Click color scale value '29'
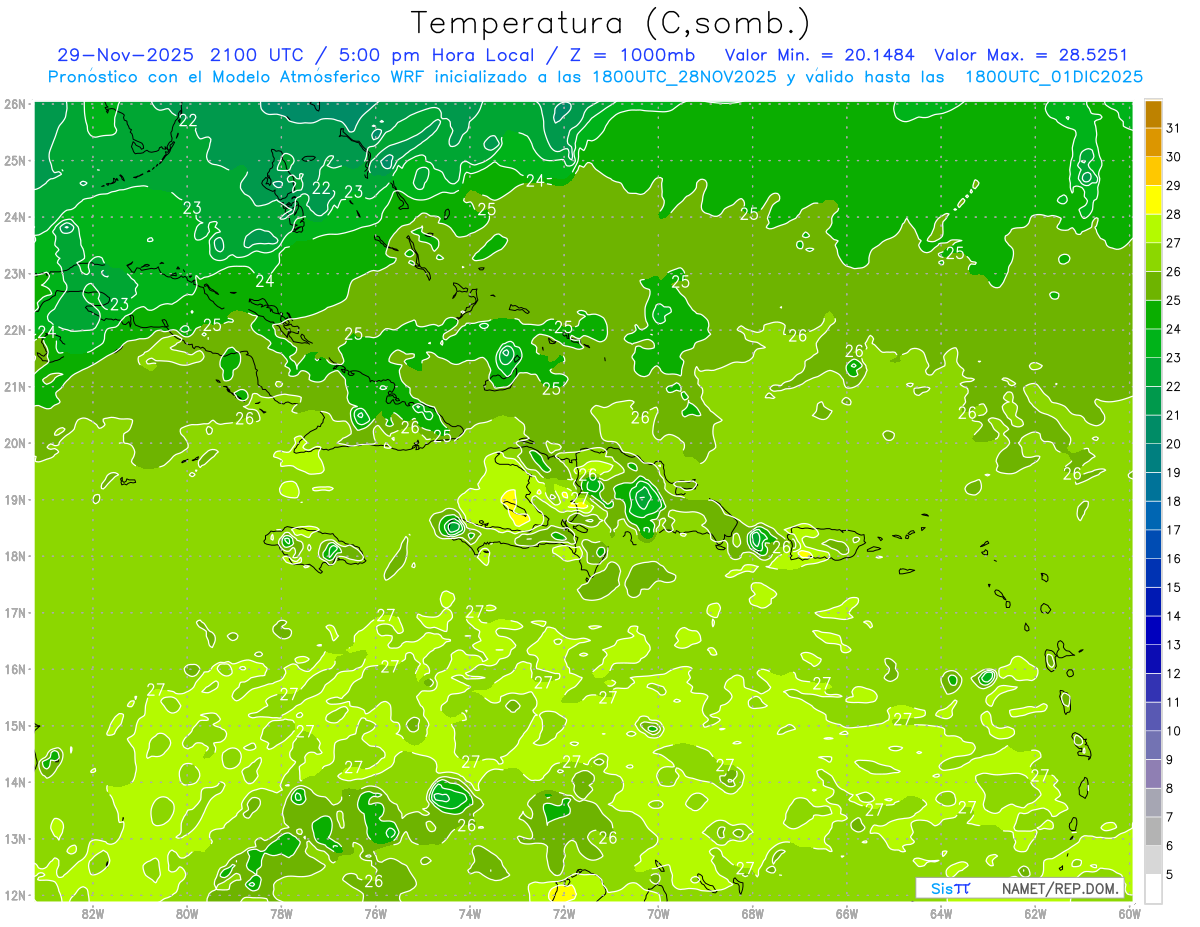The width and height of the screenshot is (1200, 927). point(1174,186)
